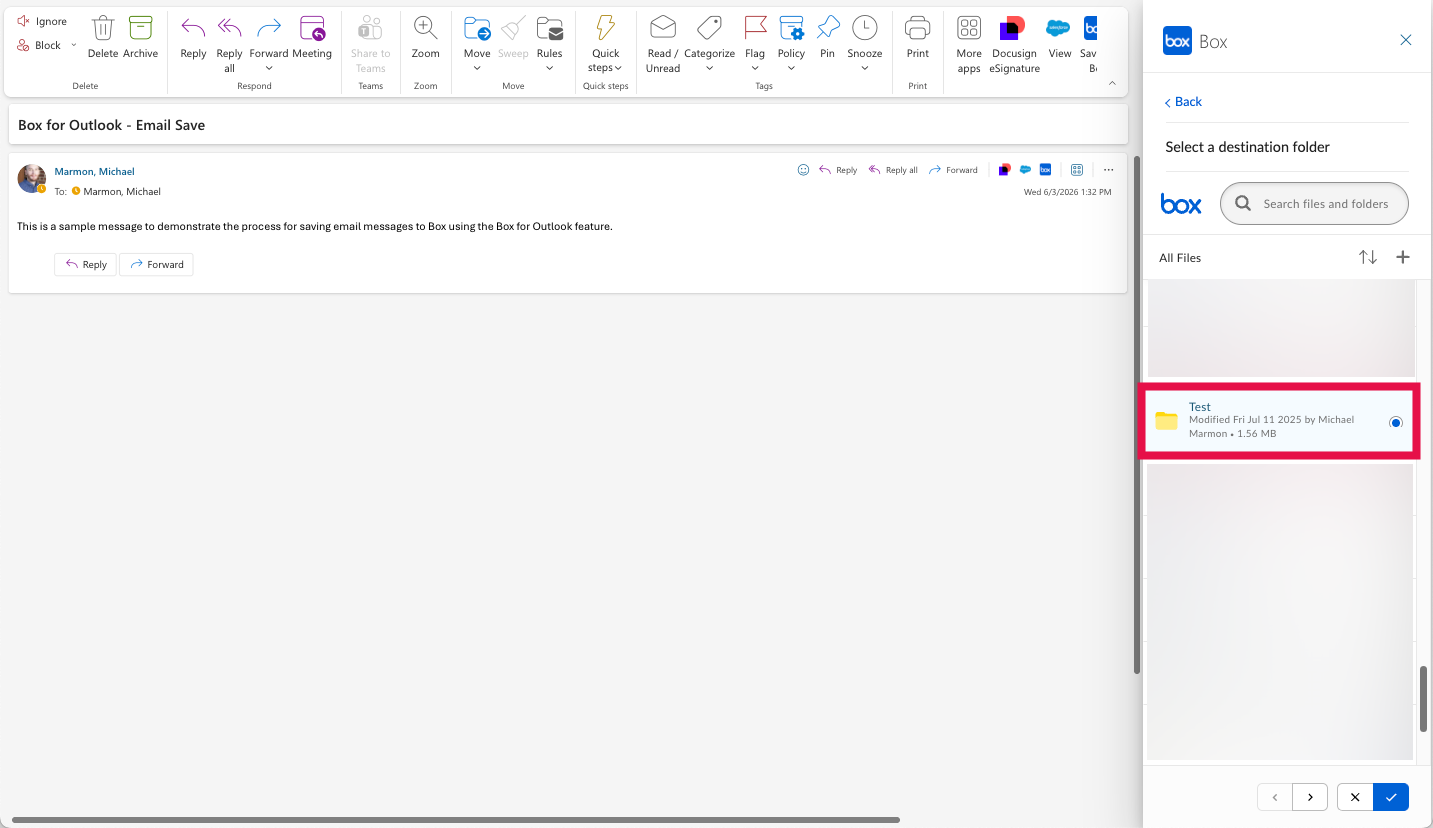Click the Forward button below the message body
The height and width of the screenshot is (828, 1433).
[156, 264]
